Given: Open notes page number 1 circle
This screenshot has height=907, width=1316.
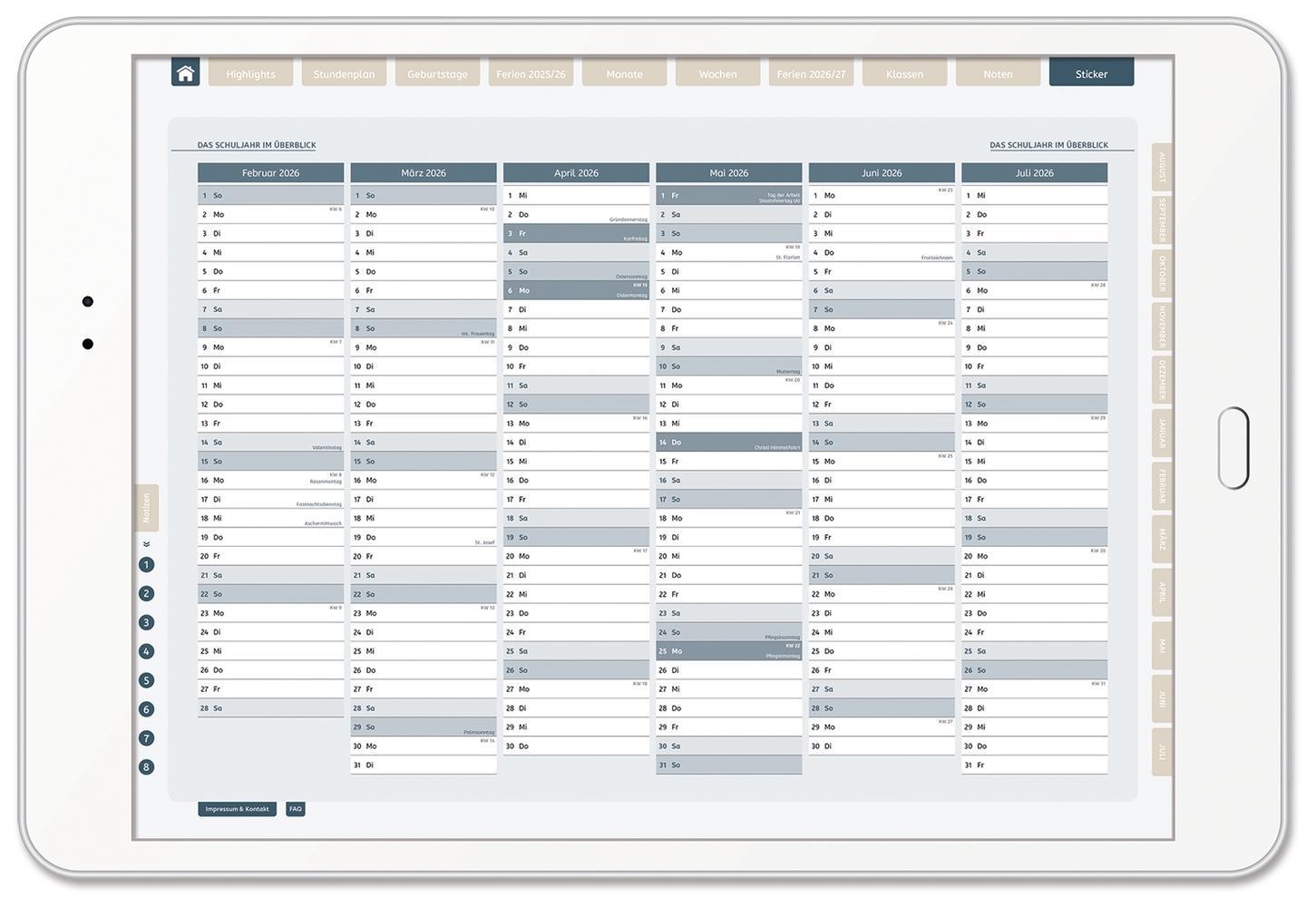Looking at the screenshot, I should click(x=146, y=565).
